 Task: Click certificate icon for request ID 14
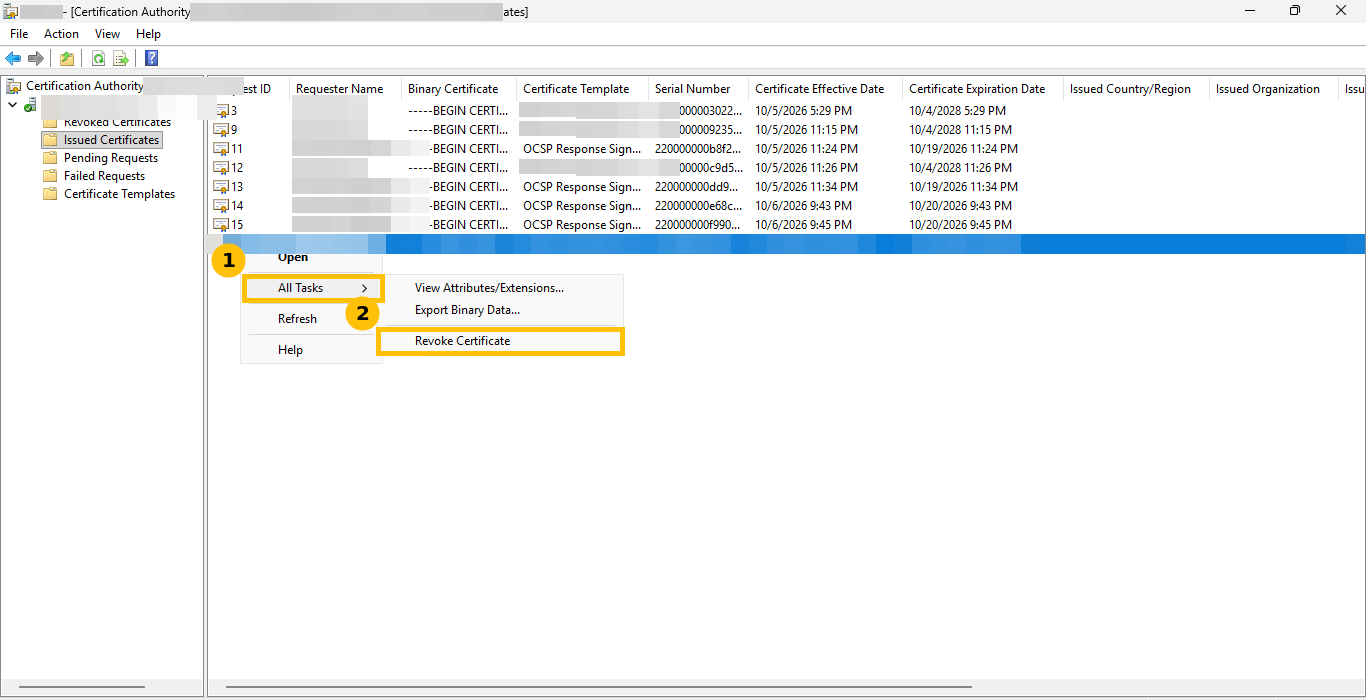(221, 206)
